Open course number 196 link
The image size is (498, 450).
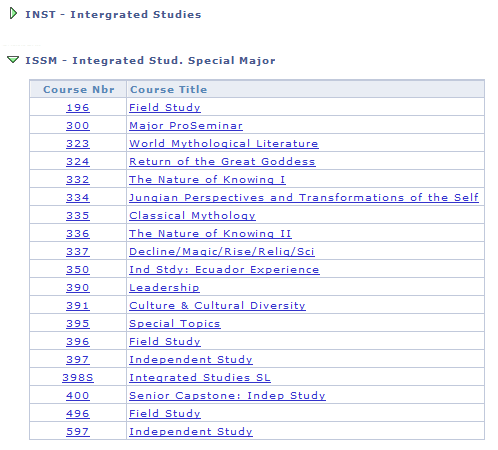coord(78,108)
